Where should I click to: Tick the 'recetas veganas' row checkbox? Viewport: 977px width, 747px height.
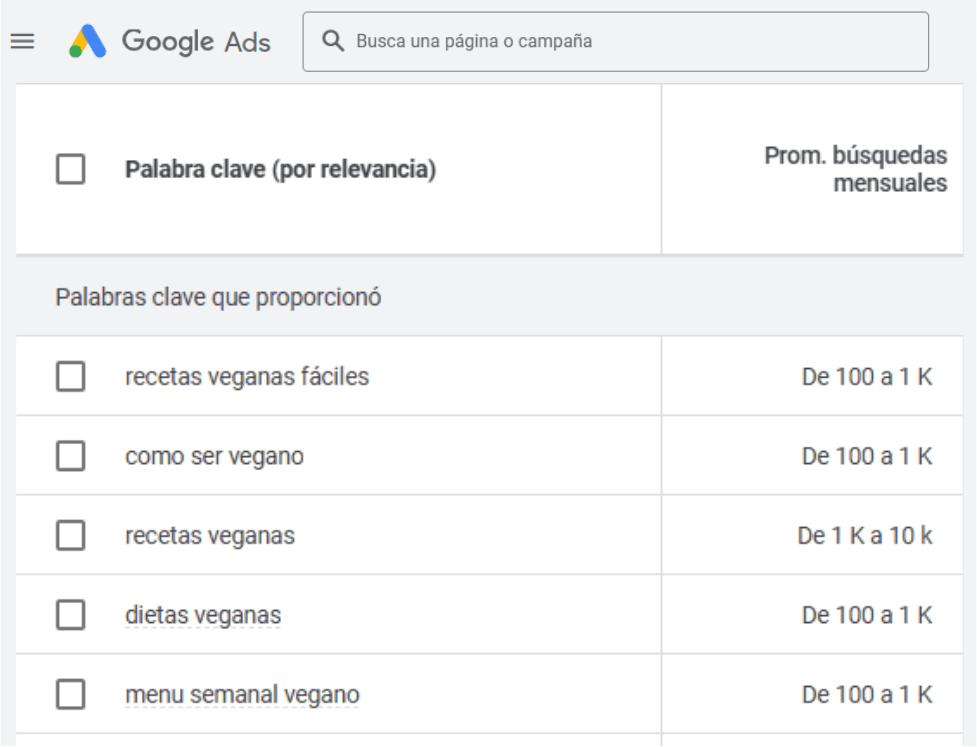[x=71, y=535]
